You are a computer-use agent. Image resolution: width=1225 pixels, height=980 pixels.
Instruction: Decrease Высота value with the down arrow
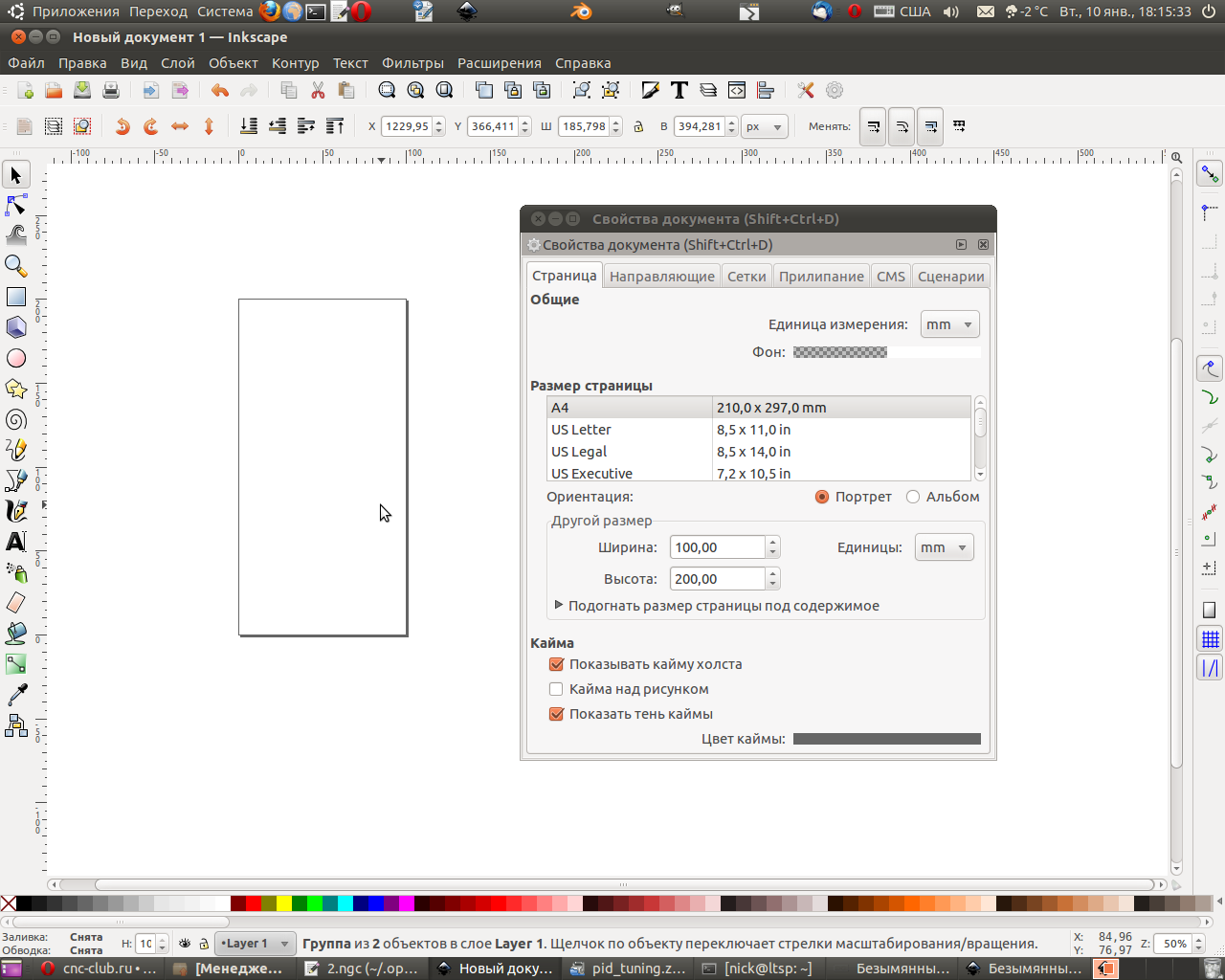pos(773,585)
